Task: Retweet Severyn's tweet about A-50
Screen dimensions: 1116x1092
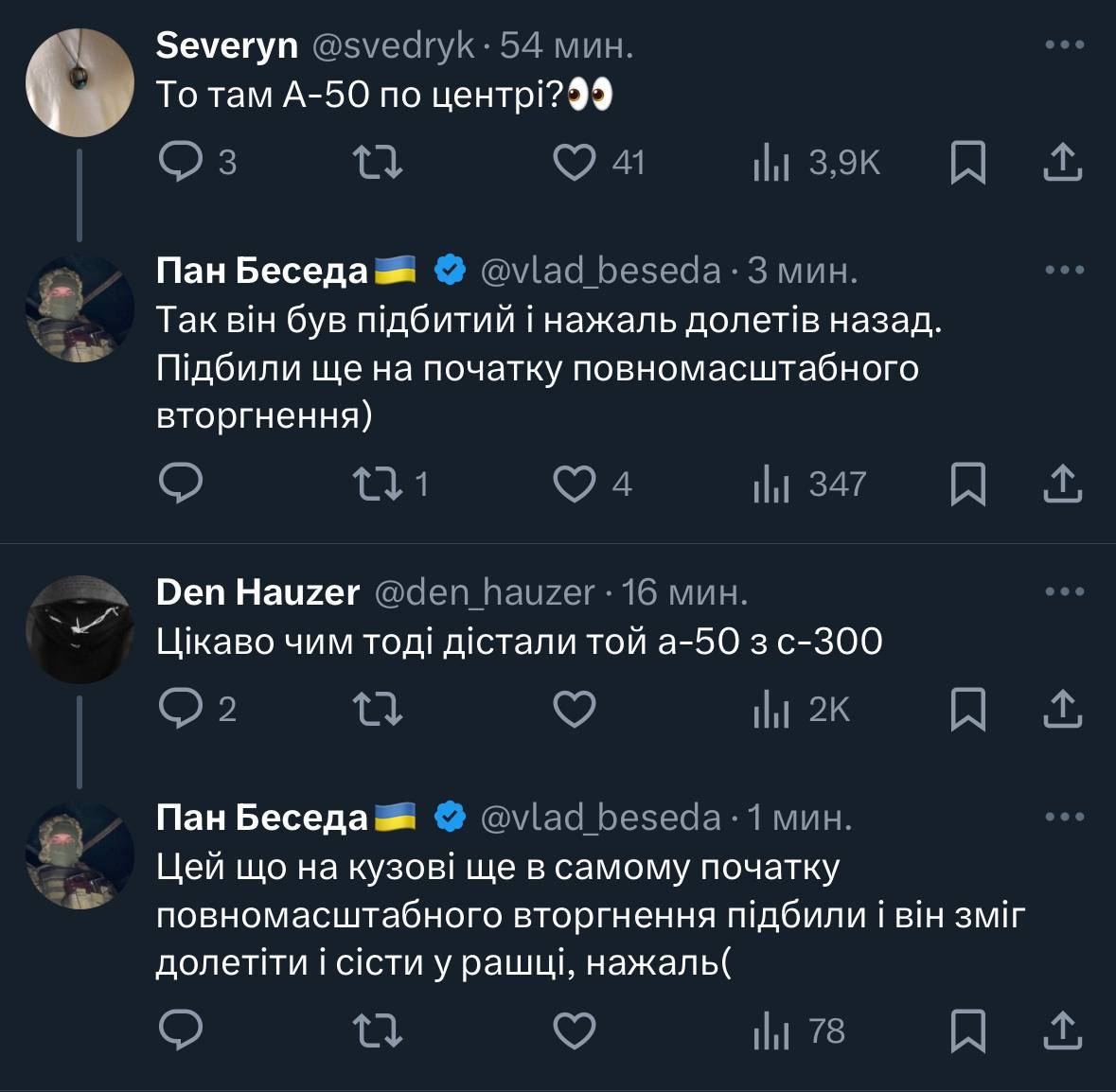Action: [x=377, y=163]
